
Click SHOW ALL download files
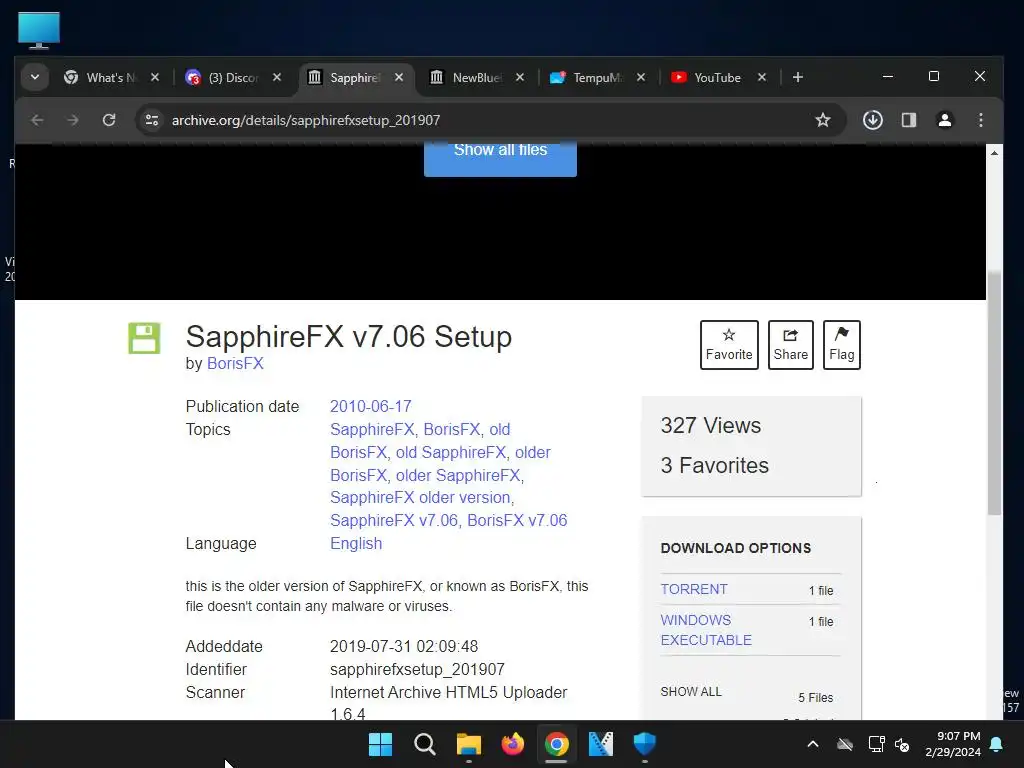coord(691,692)
